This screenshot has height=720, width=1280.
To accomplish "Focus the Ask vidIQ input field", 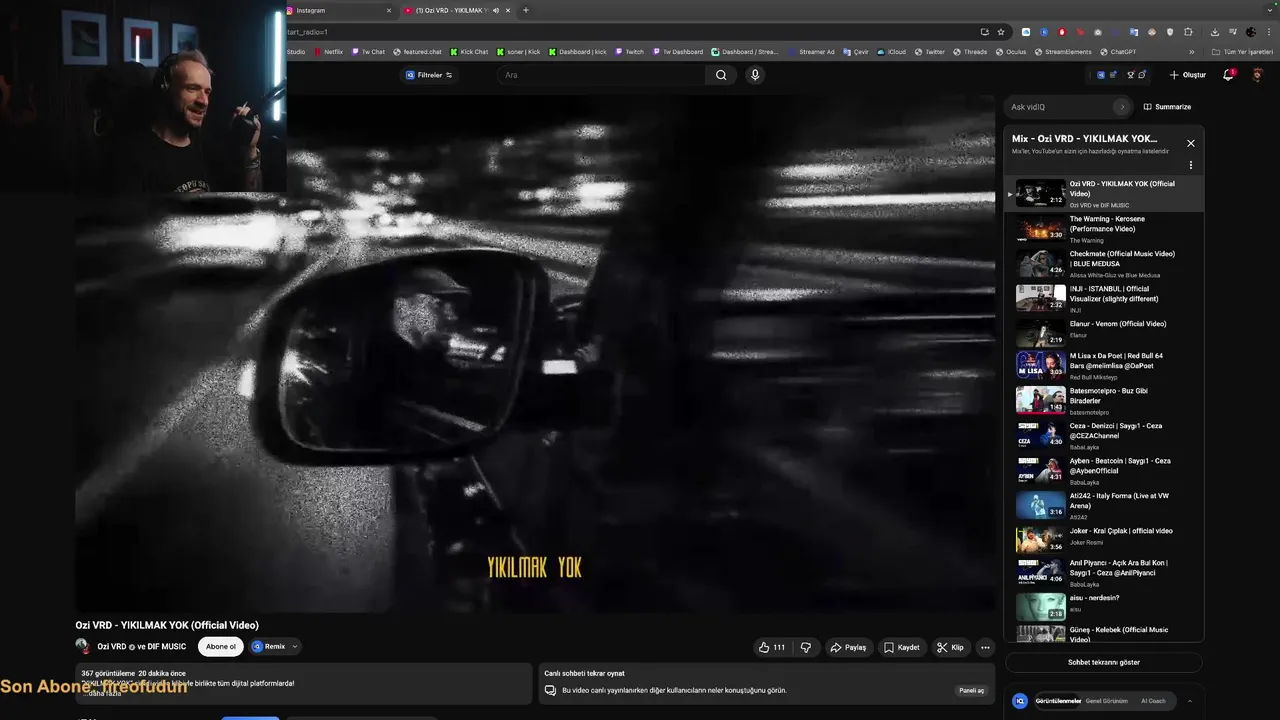I will click(x=1059, y=107).
